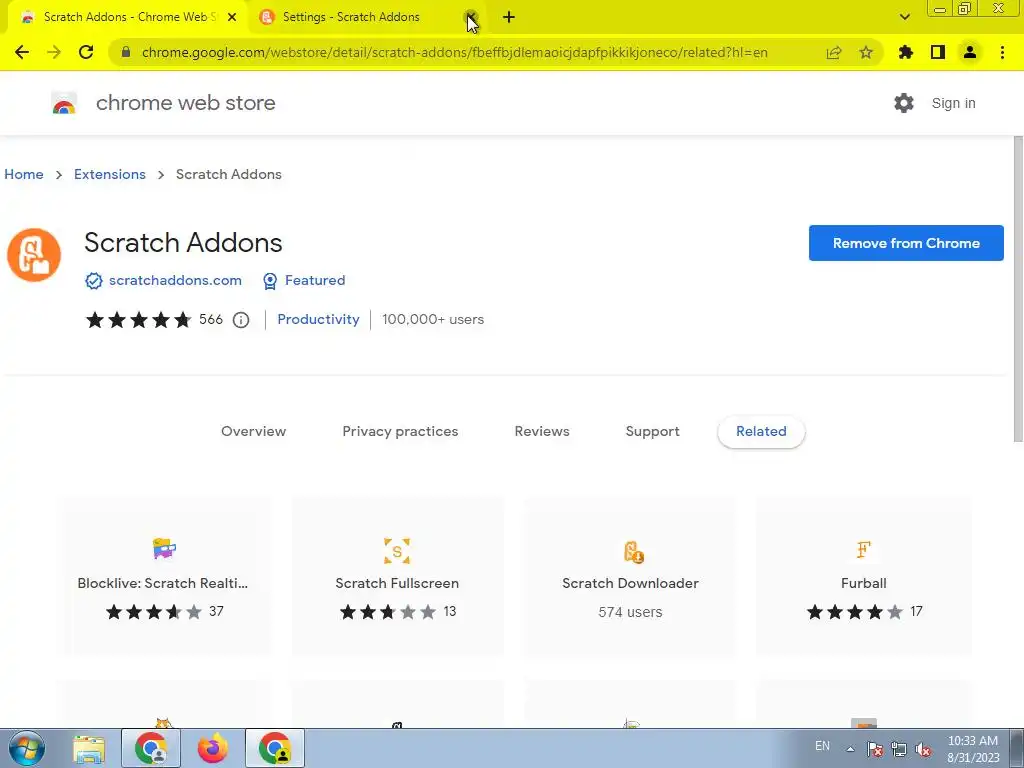Click the rating info icon
This screenshot has height=768, width=1024.
pos(241,319)
